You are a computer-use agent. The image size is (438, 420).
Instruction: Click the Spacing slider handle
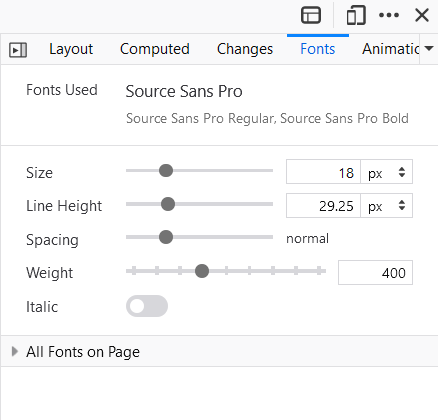point(166,237)
